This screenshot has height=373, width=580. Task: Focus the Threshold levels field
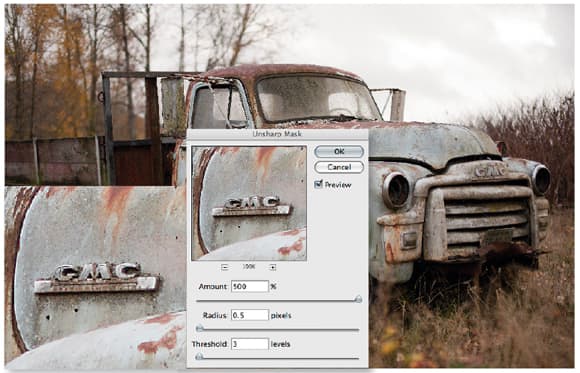click(x=250, y=344)
